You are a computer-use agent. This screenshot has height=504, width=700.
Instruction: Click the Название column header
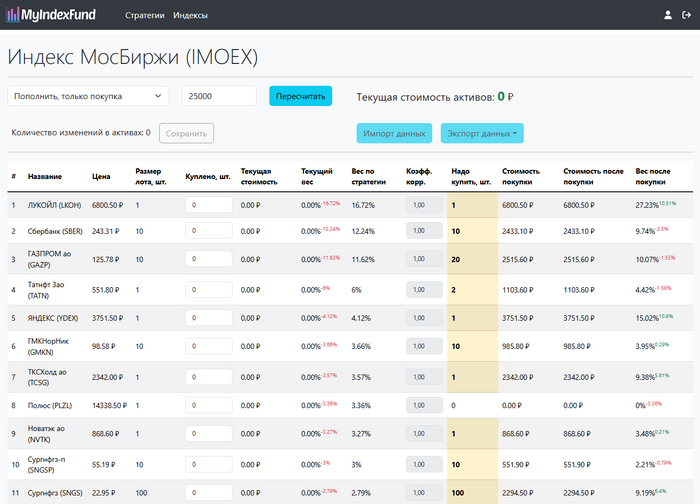click(44, 177)
